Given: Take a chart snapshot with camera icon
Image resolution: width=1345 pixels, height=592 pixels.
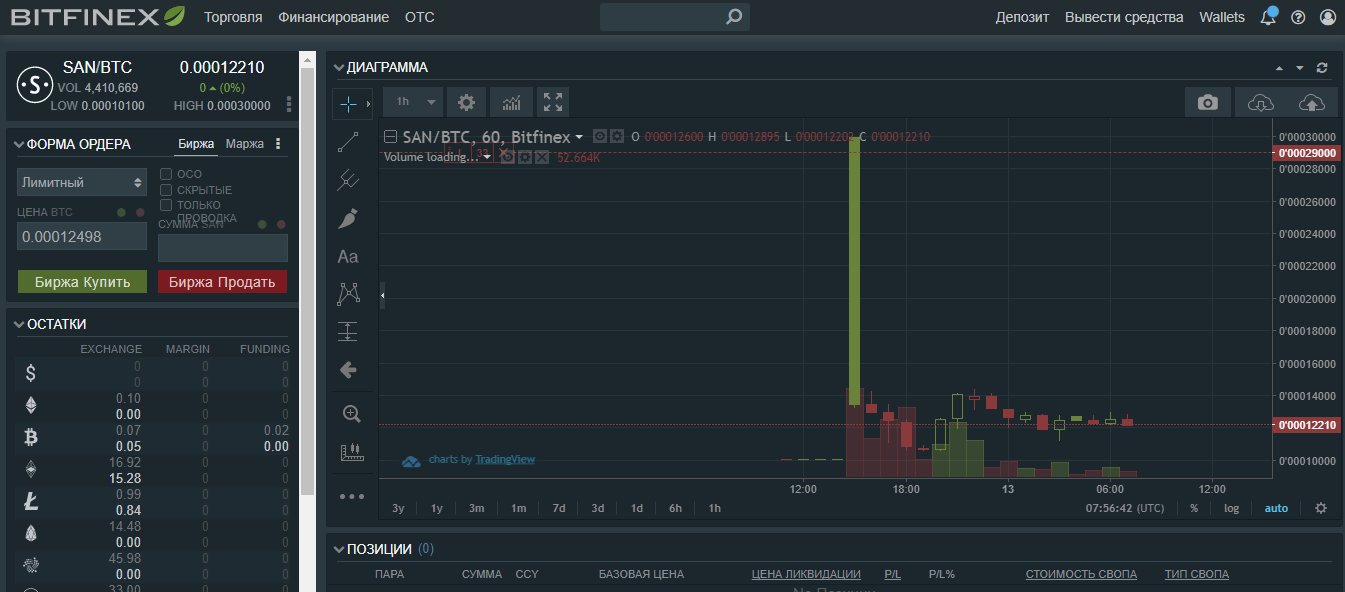Looking at the screenshot, I should pos(1208,102).
